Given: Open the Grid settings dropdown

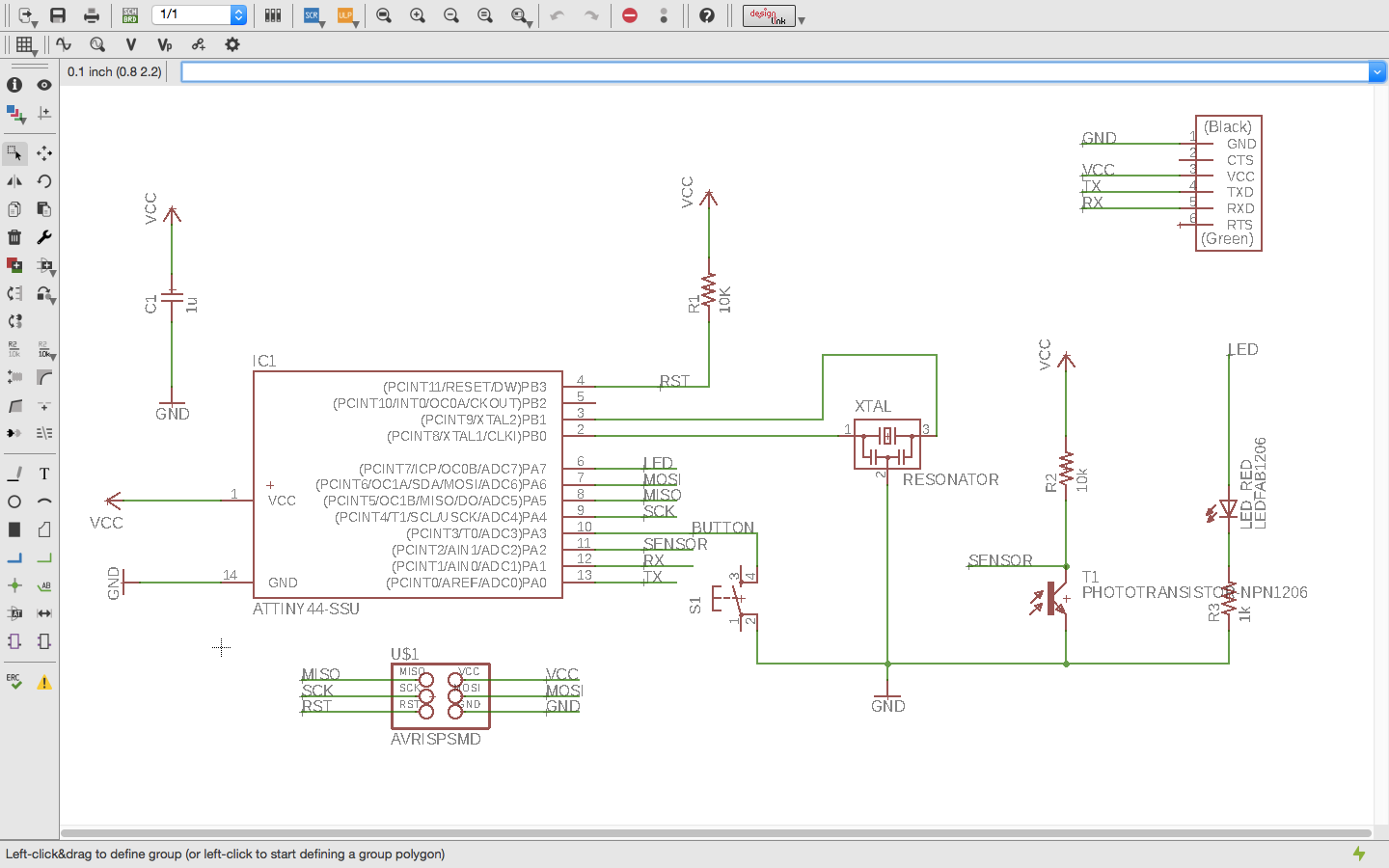Looking at the screenshot, I should tap(26, 44).
